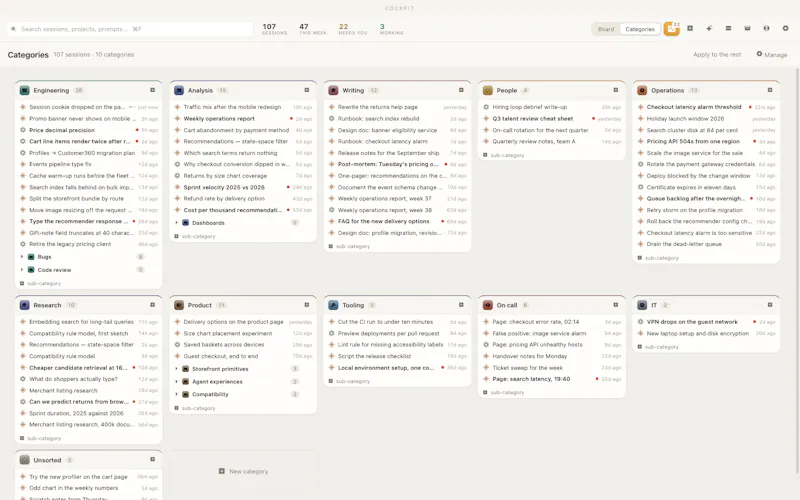Click the round icon left of settings gear
The height and width of the screenshot is (500, 800).
pos(766,29)
